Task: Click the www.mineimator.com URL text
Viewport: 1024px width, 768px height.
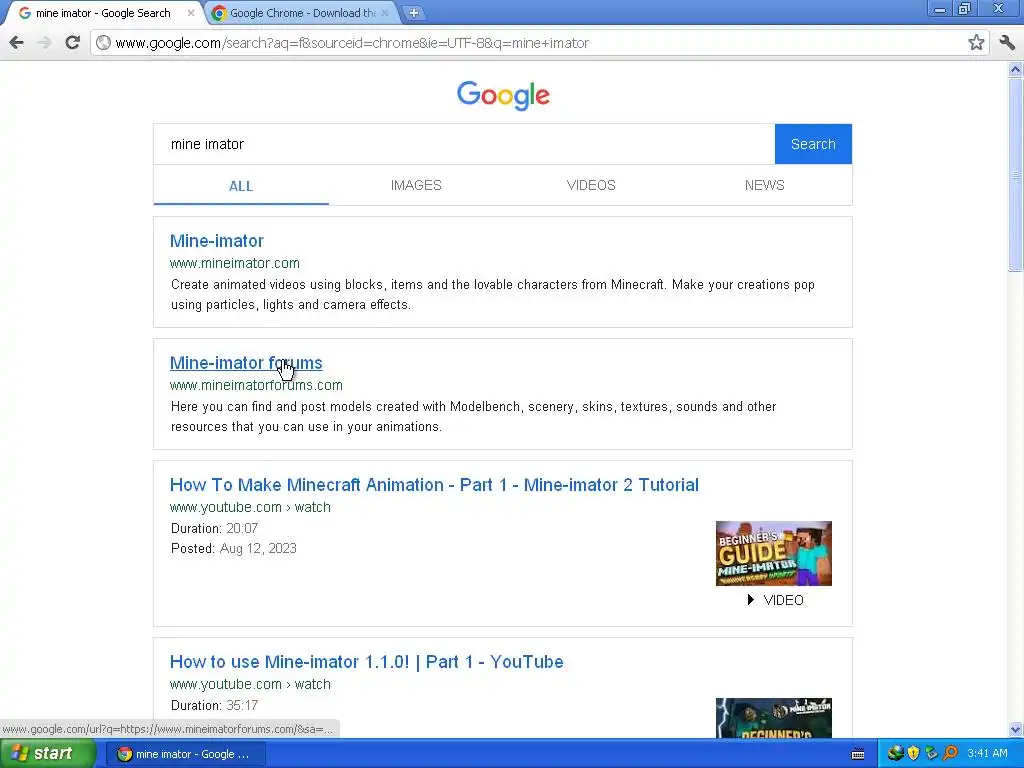Action: pyautogui.click(x=234, y=263)
